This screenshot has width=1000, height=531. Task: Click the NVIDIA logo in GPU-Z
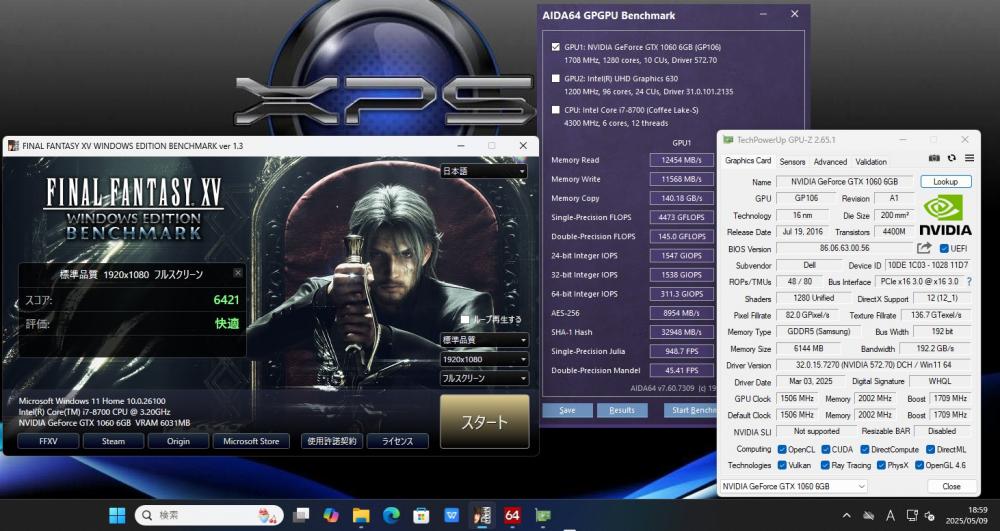[945, 215]
